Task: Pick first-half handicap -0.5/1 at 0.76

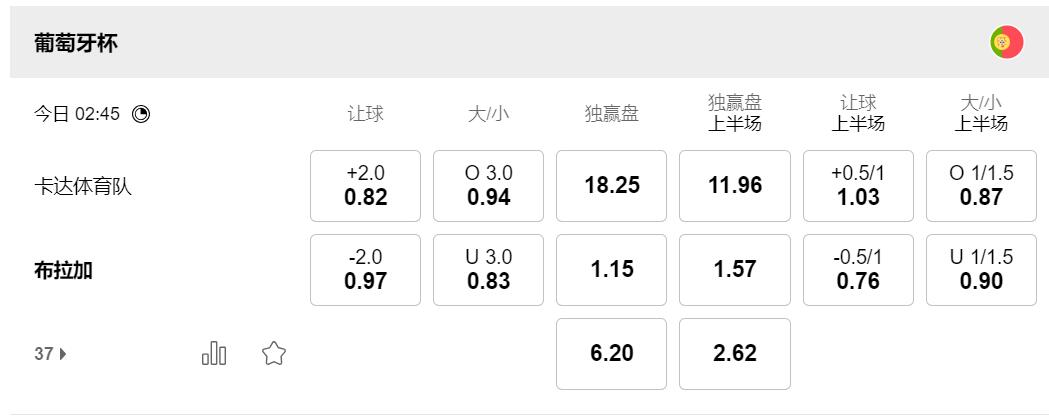Action: [858, 270]
